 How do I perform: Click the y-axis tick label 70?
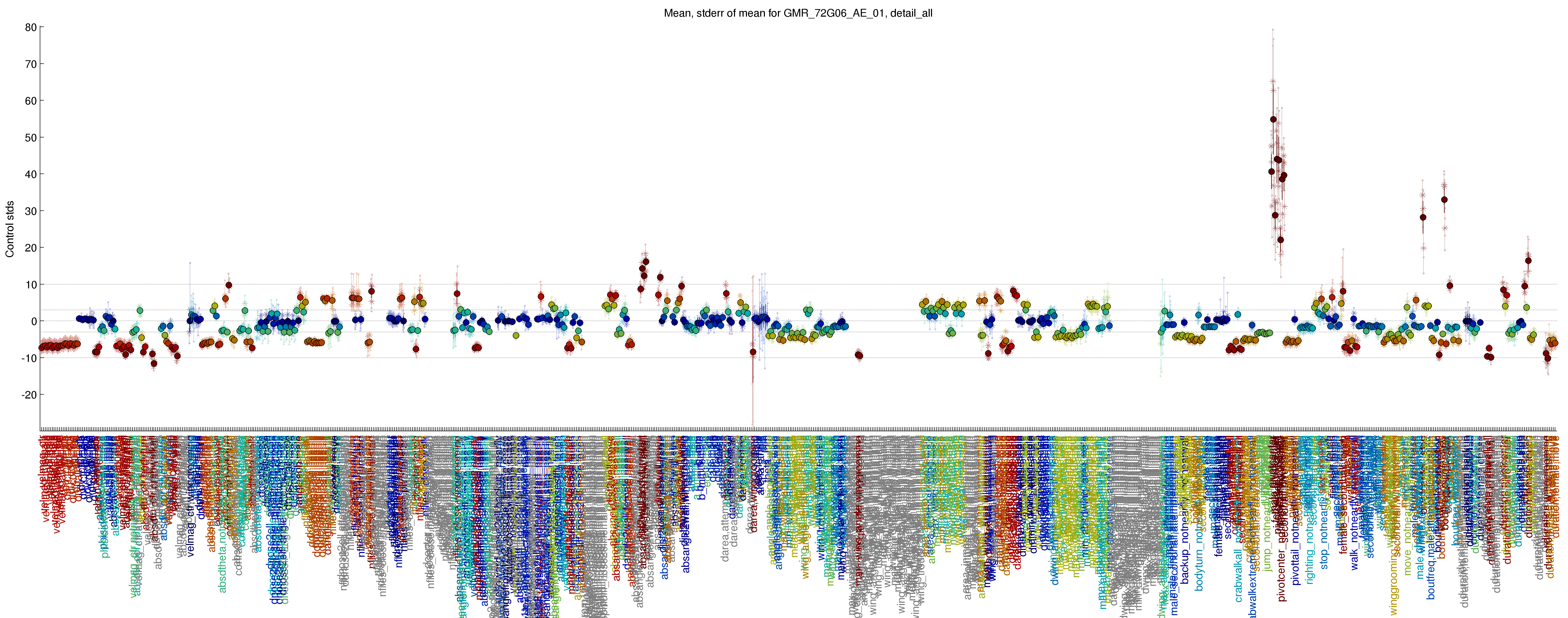pyautogui.click(x=30, y=64)
